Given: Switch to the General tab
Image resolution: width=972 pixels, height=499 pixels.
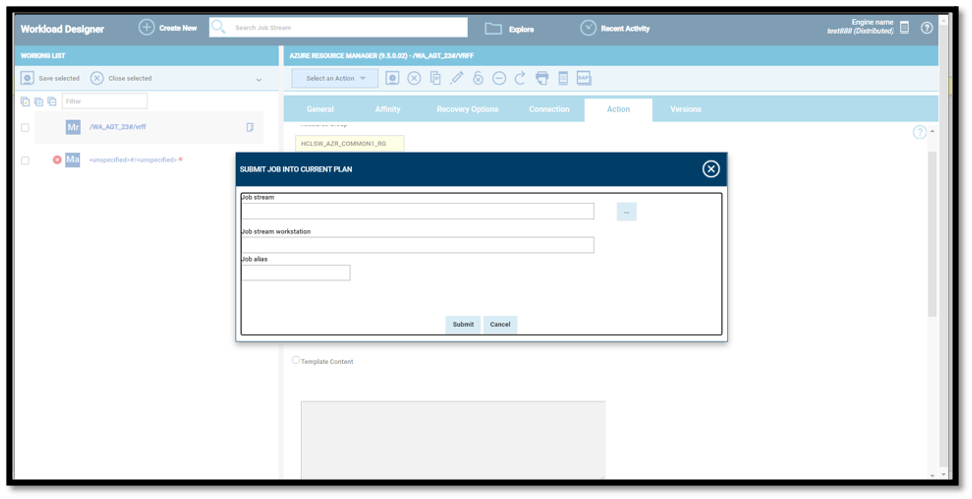Looking at the screenshot, I should click(x=320, y=109).
